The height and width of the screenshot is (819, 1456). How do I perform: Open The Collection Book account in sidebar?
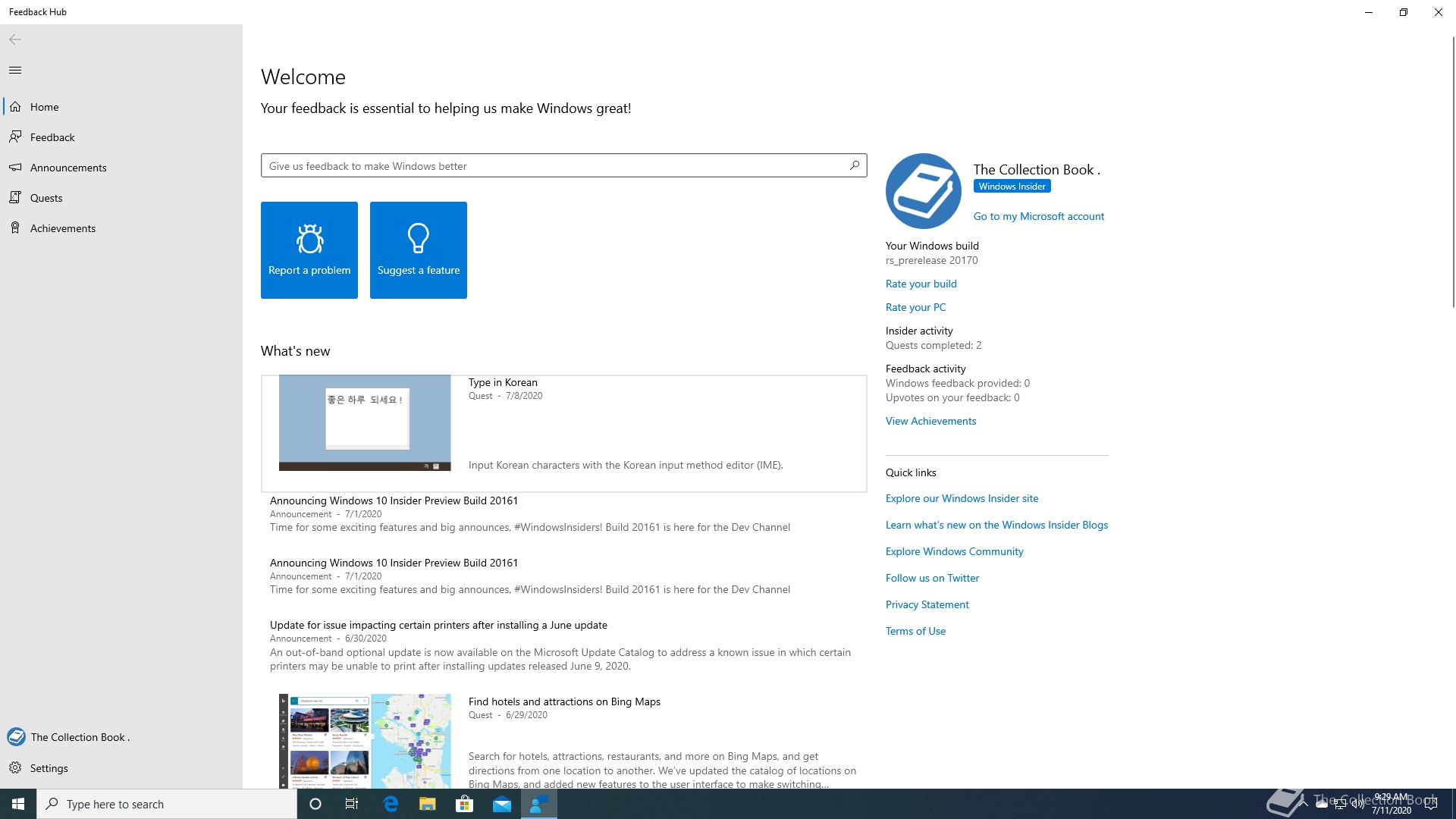pos(121,737)
